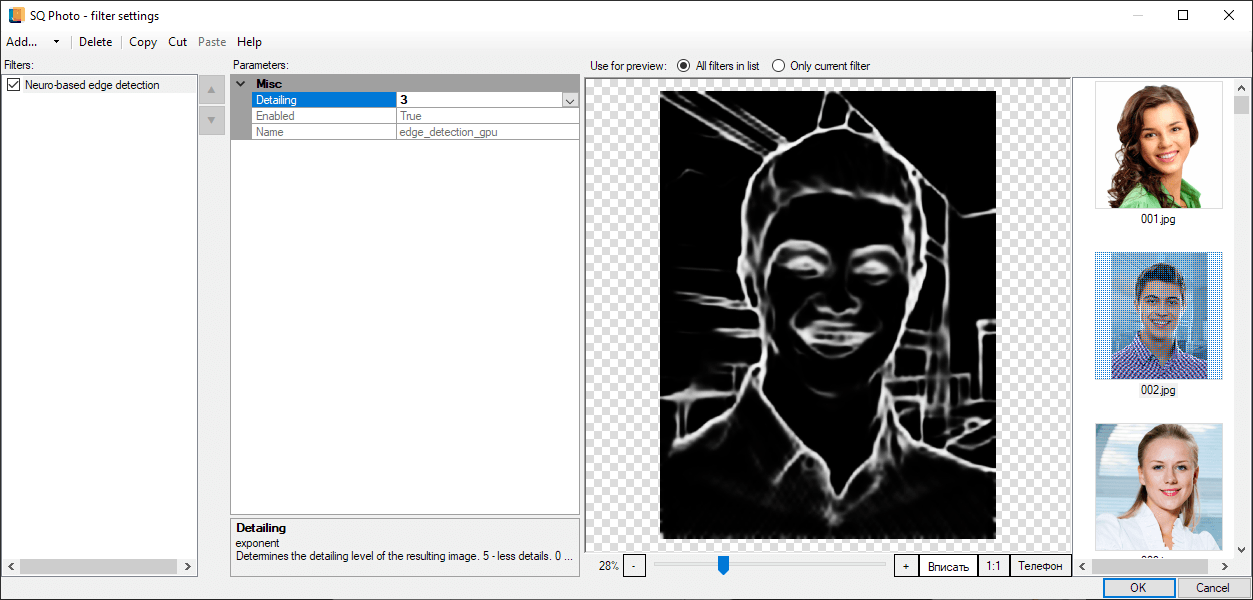The height and width of the screenshot is (600, 1253).
Task: Click the Enabled value True
Action: click(488, 116)
